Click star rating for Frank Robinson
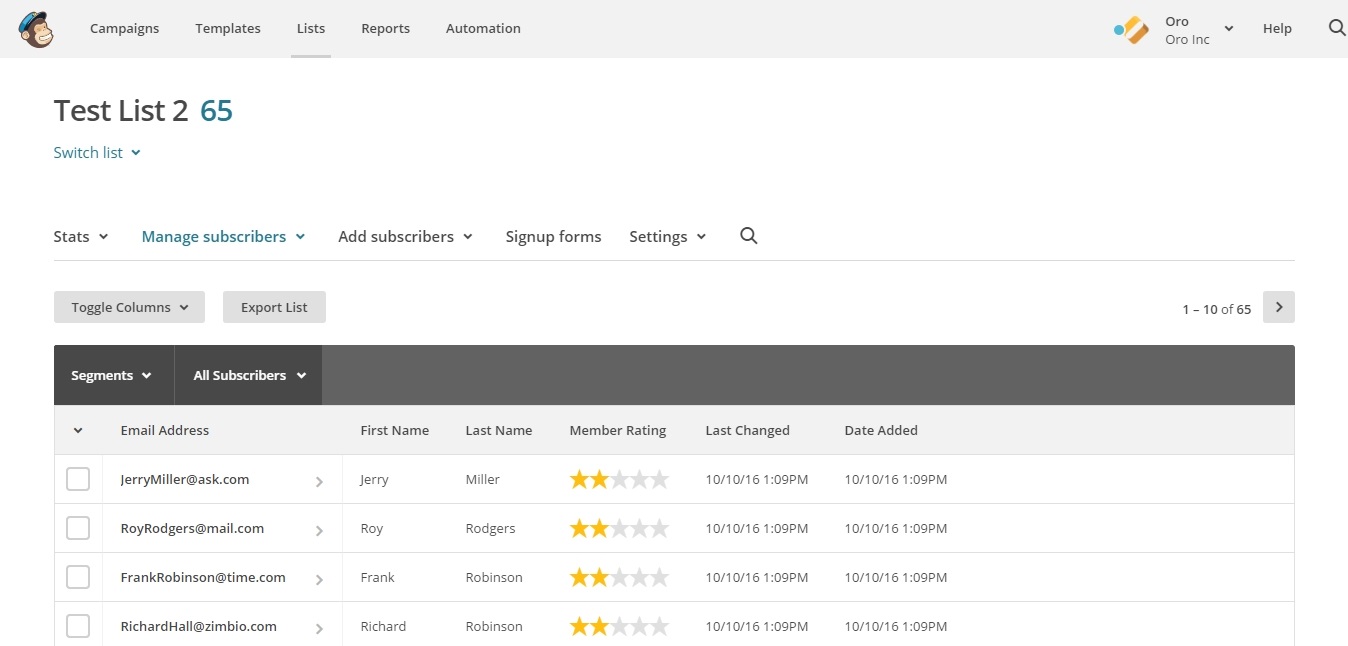The height and width of the screenshot is (646, 1348). 619,577
